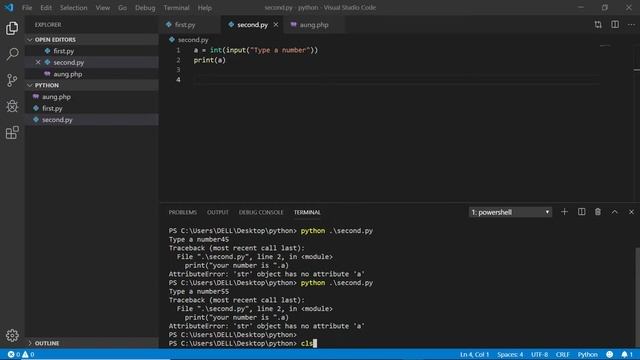Select the Terminal panel tab
The width and height of the screenshot is (640, 360).
pyautogui.click(x=307, y=212)
